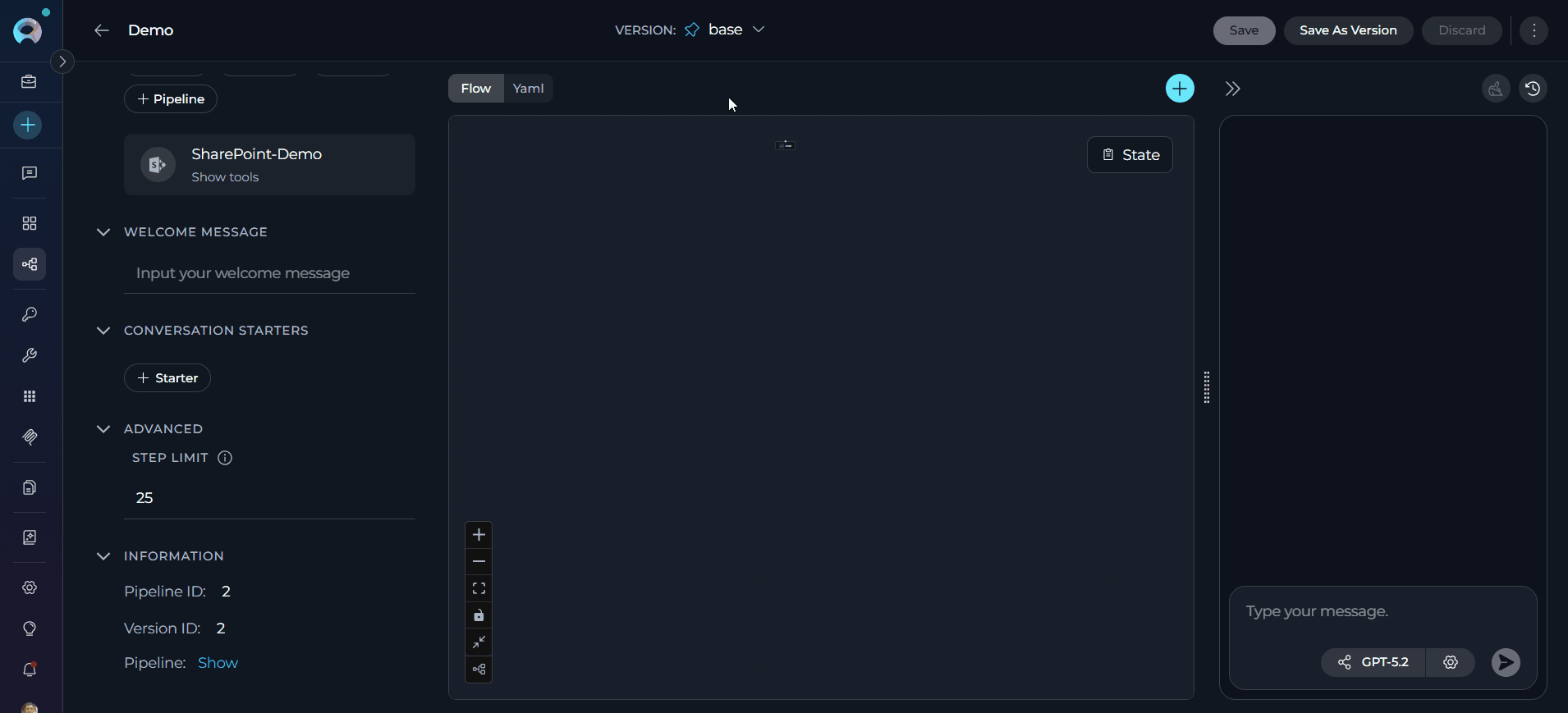Screen dimensions: 1568x713
Task: Click the canvas zoom out minus button
Action: coord(479,562)
